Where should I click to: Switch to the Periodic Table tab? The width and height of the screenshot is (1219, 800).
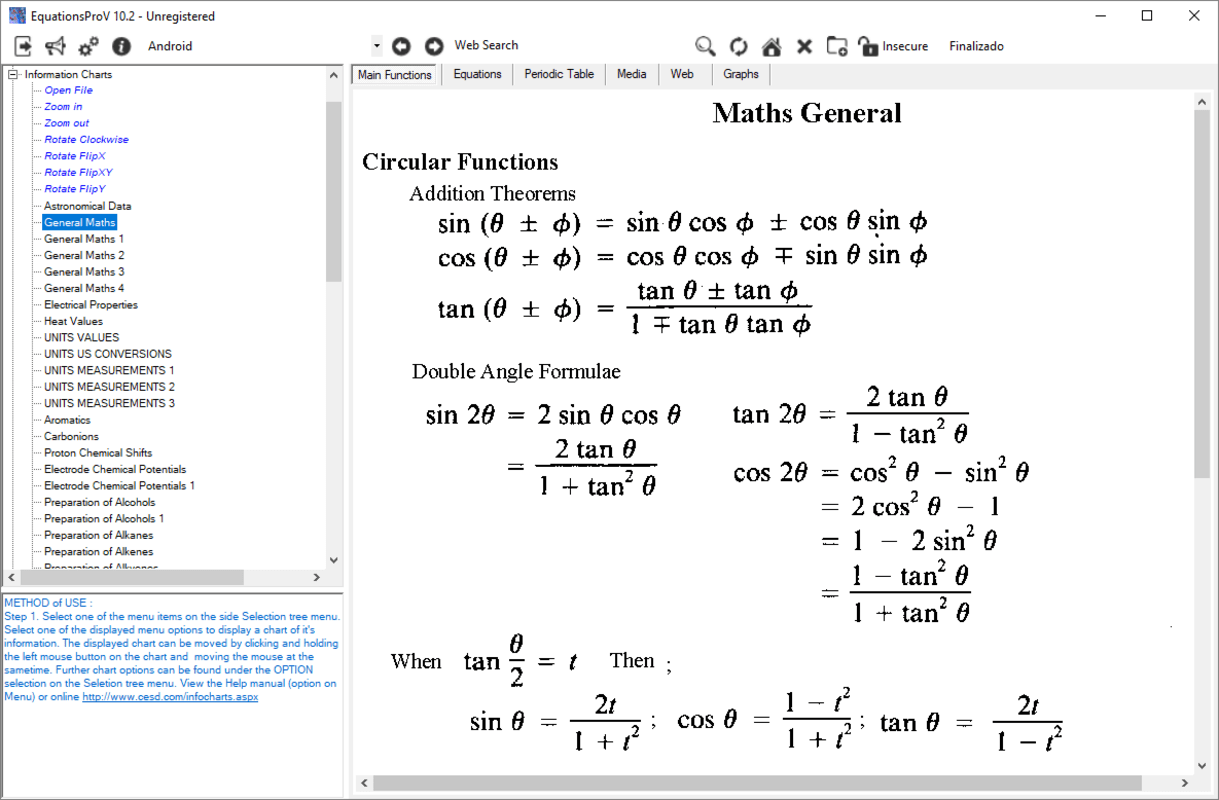(x=558, y=73)
